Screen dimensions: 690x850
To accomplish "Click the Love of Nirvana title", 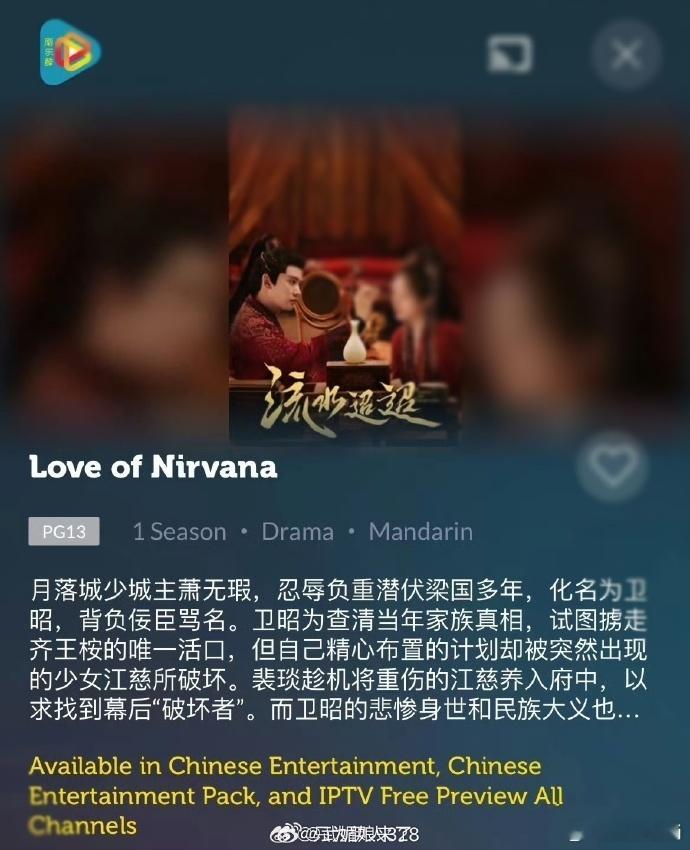I will [153, 467].
